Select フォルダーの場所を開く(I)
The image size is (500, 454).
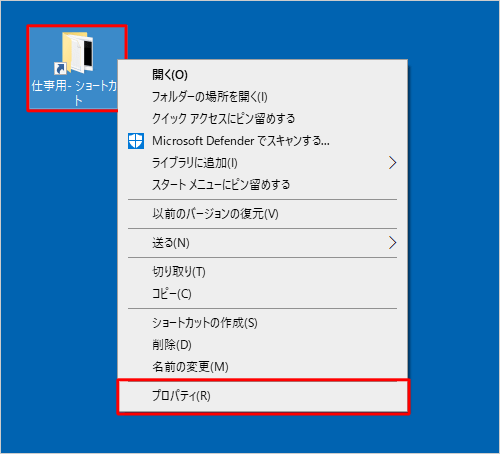pos(263,97)
